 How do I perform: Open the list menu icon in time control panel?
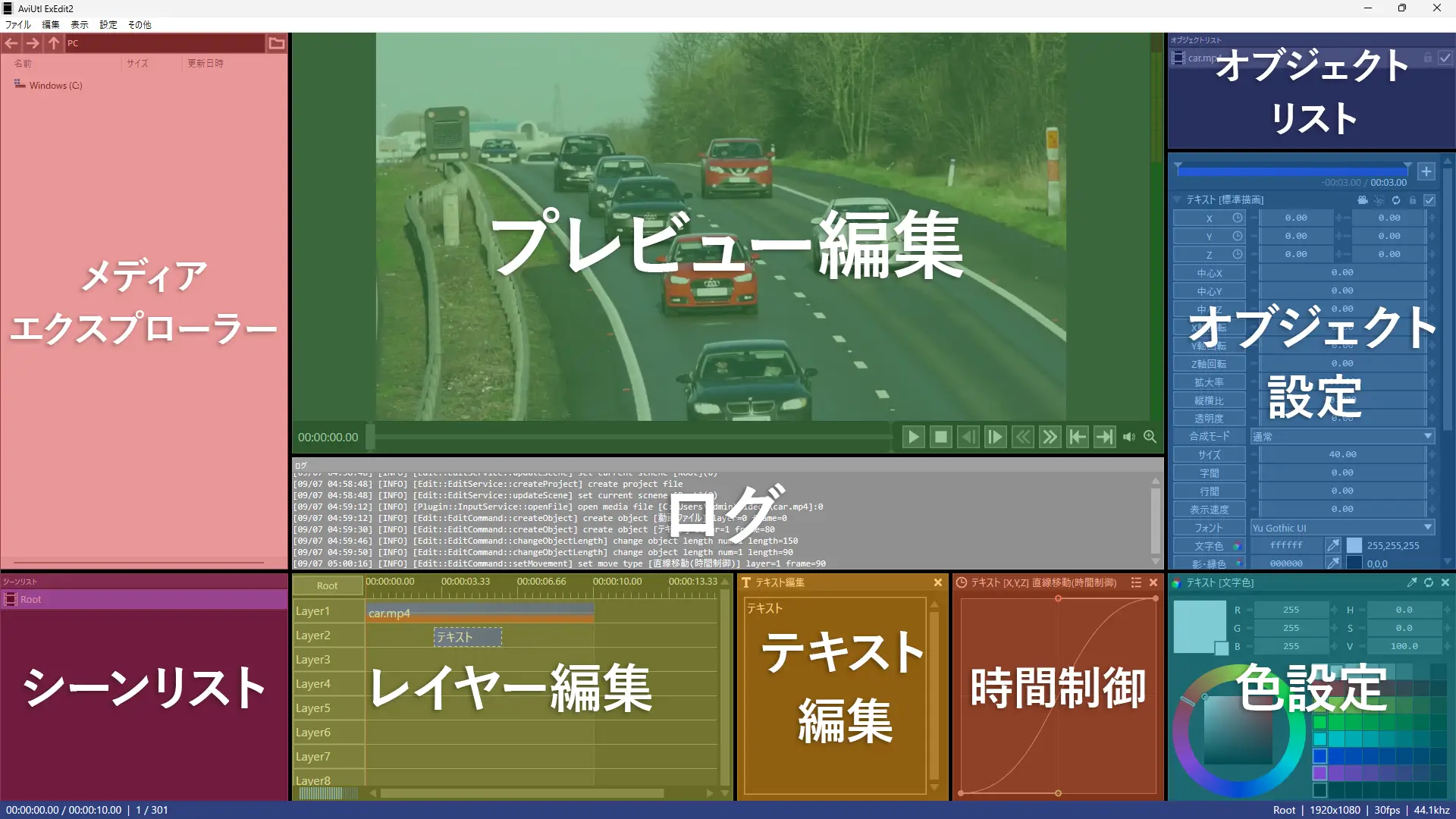(x=1136, y=582)
